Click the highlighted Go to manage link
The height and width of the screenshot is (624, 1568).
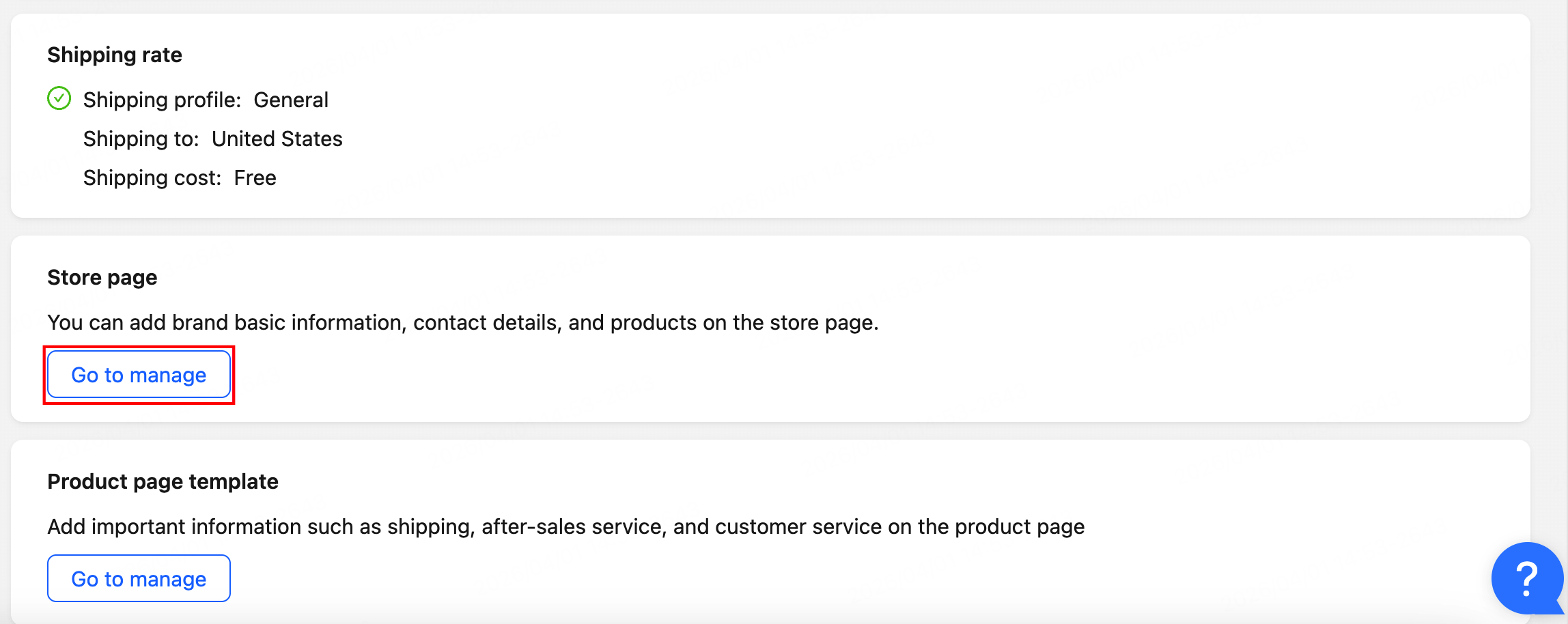139,374
